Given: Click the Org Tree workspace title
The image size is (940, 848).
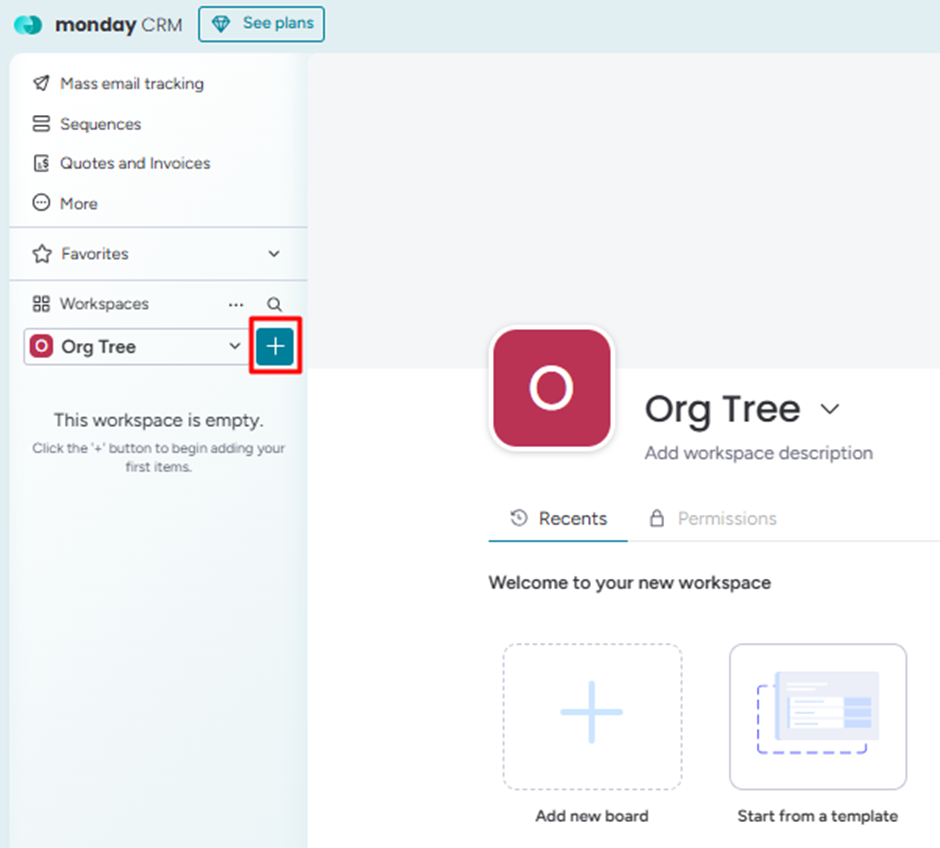Looking at the screenshot, I should (x=722, y=409).
